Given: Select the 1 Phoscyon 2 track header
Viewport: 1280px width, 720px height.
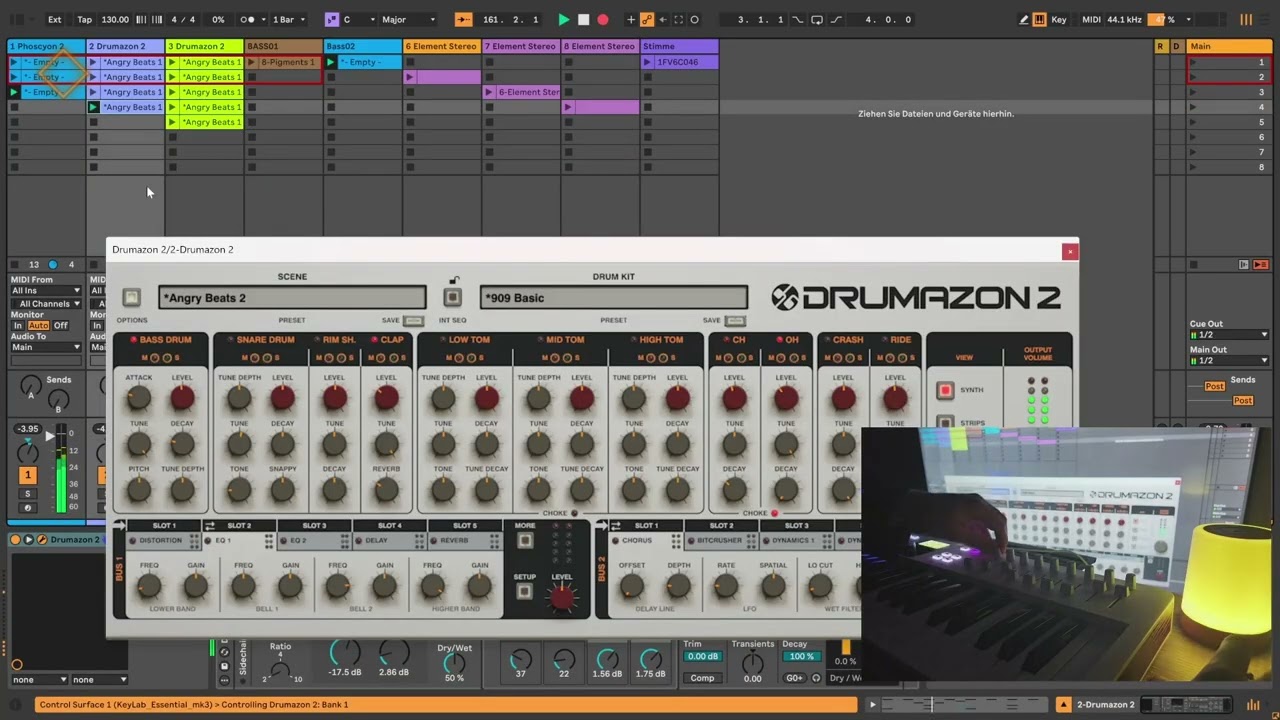Looking at the screenshot, I should 46,46.
